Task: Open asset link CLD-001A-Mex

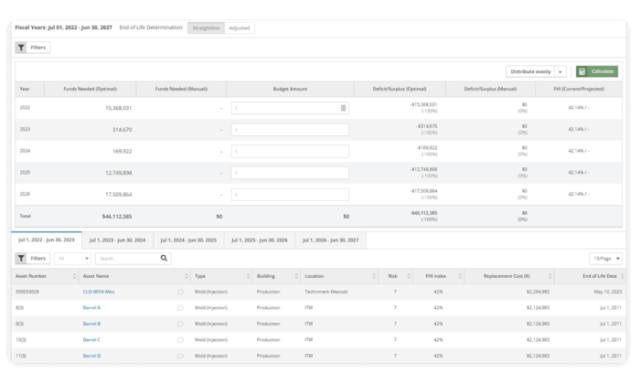Action: pyautogui.click(x=98, y=292)
